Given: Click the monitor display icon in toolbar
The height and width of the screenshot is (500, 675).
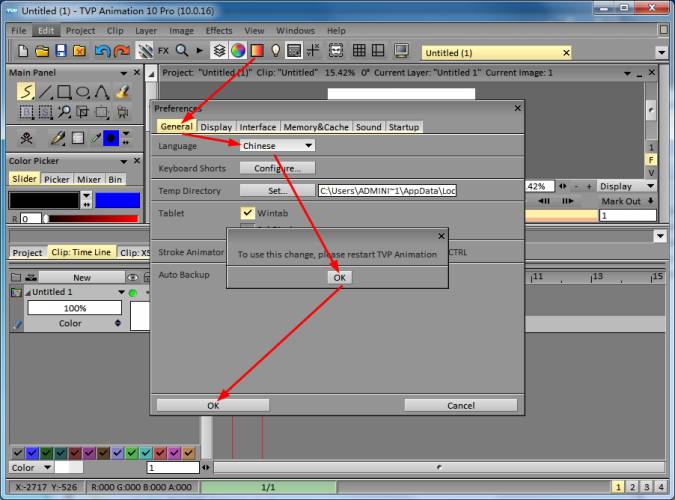Looking at the screenshot, I should [401, 51].
